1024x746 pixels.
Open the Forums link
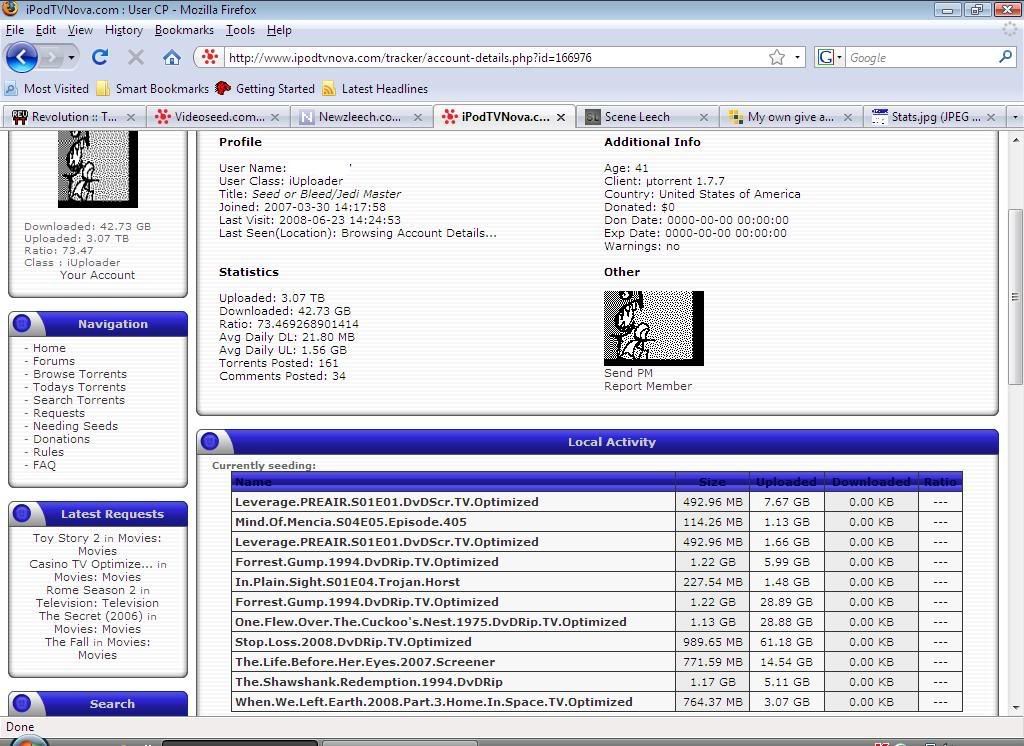tap(54, 361)
